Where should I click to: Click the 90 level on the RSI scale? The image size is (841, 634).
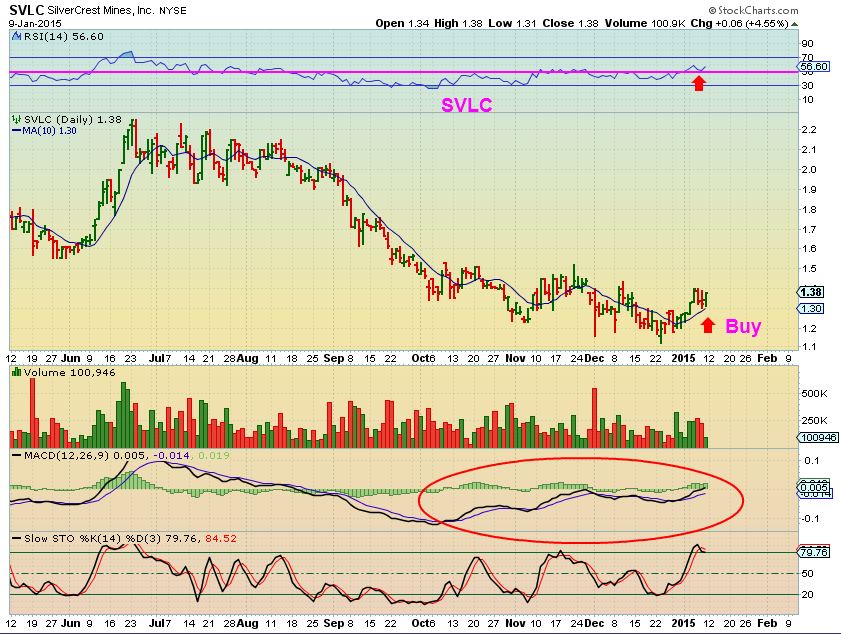click(x=807, y=43)
